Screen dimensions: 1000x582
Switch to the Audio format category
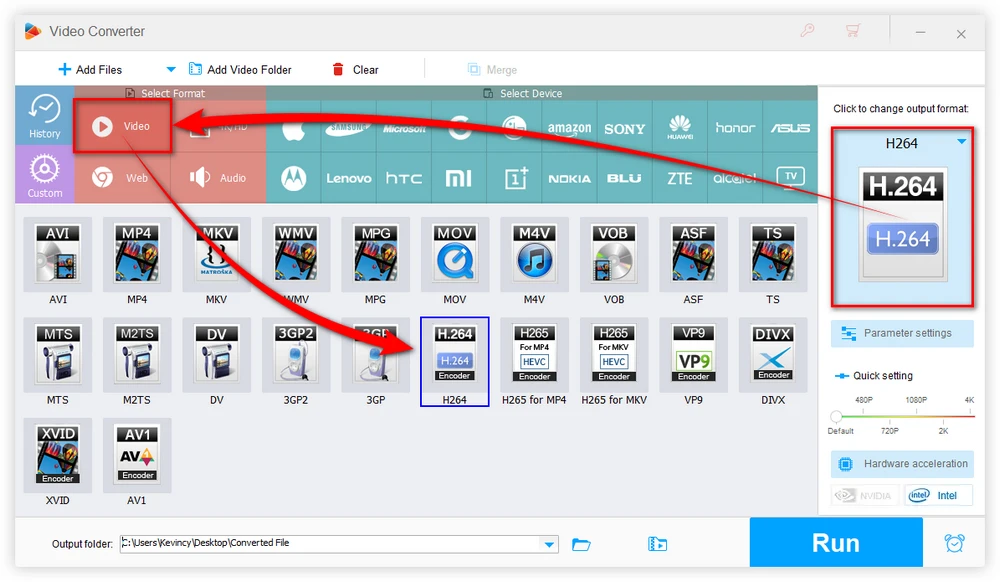point(218,178)
